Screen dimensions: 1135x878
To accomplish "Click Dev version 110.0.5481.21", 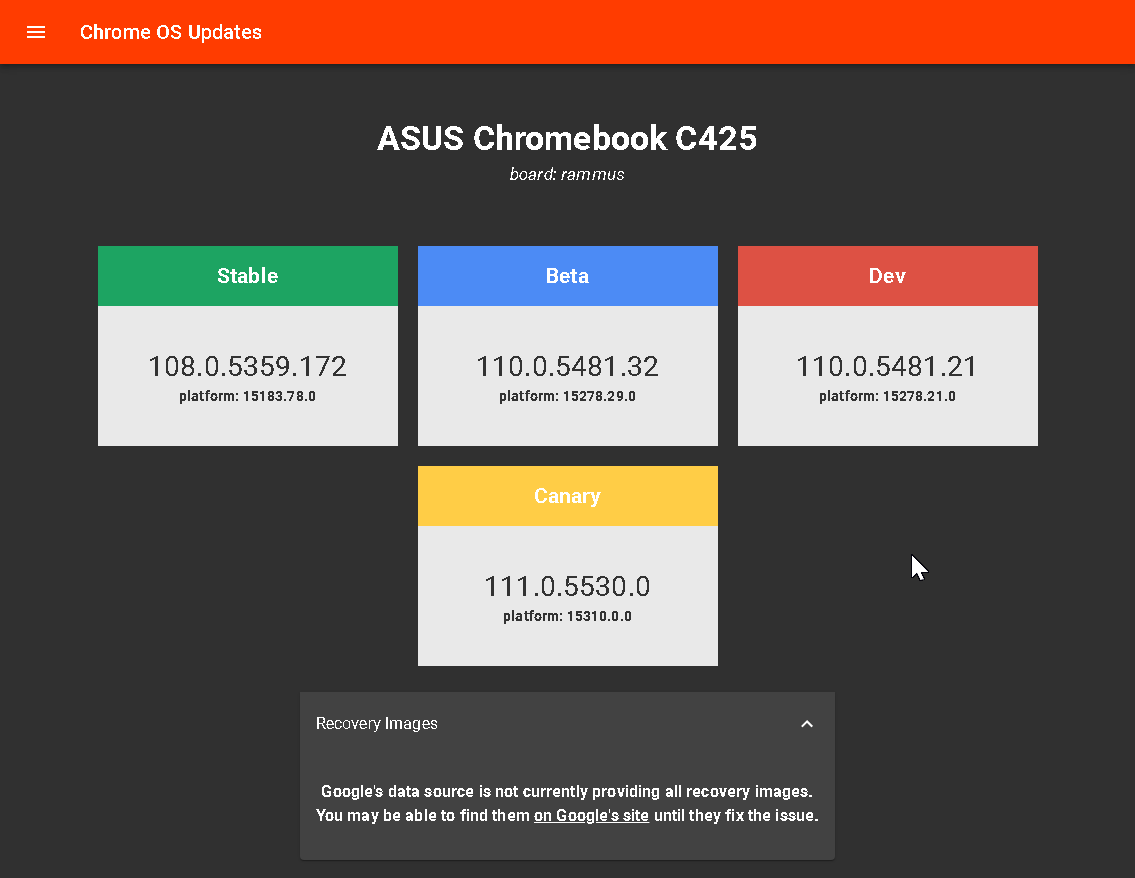I will click(887, 366).
